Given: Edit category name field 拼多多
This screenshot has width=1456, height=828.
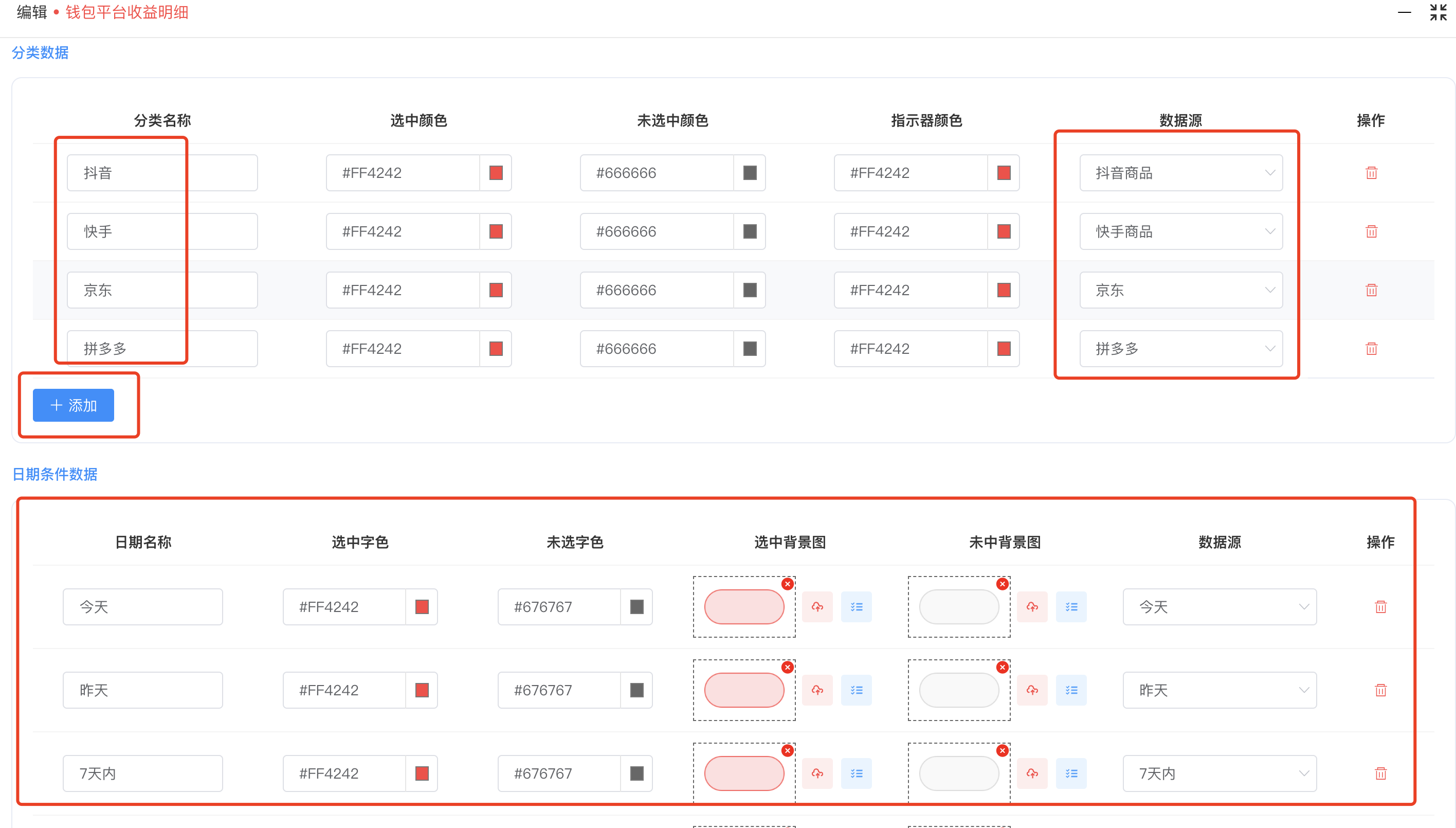Looking at the screenshot, I should pos(162,349).
